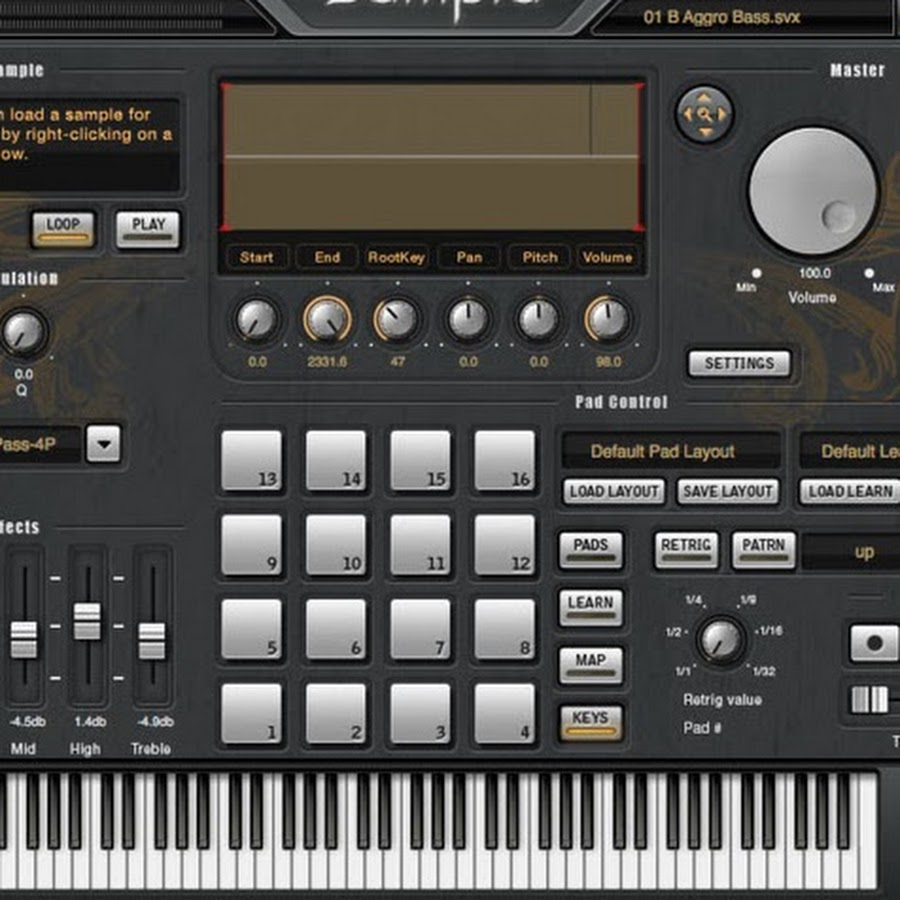Click the 1.4db High value
The width and height of the screenshot is (900, 900).
click(90, 721)
